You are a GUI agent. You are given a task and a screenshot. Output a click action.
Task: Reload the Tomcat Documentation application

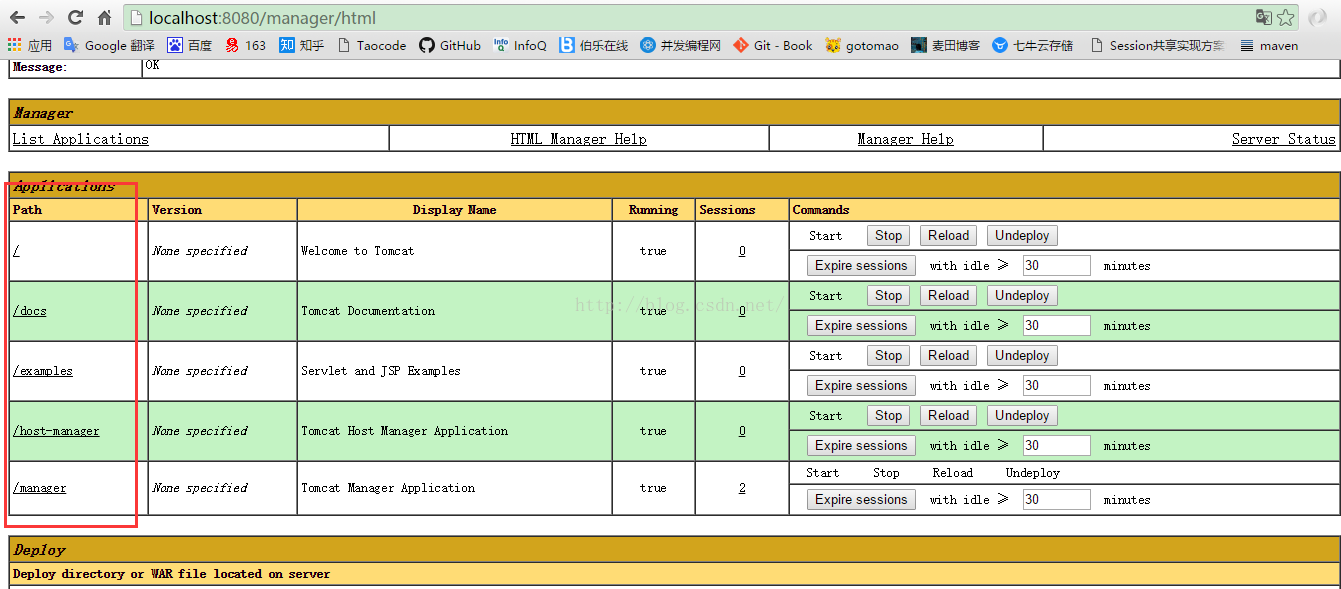point(948,296)
